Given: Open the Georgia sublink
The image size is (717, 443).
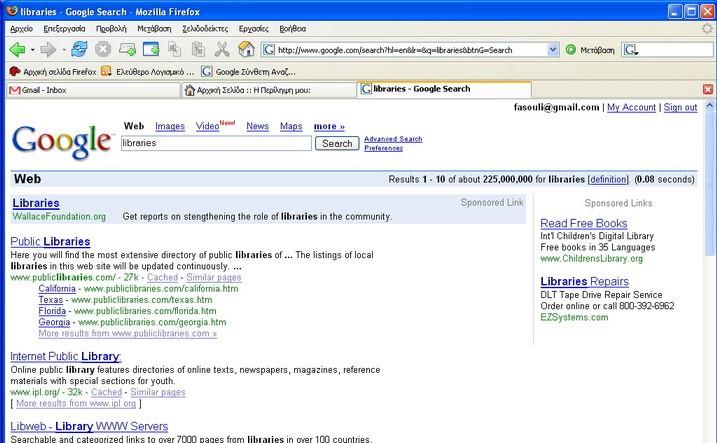Looking at the screenshot, I should pyautogui.click(x=54, y=322).
